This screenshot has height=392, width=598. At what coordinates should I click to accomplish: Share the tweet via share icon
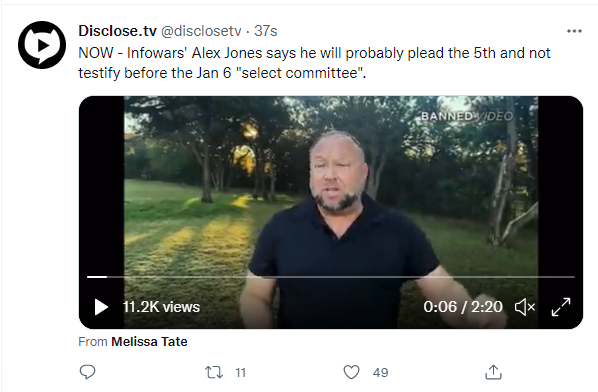point(493,372)
